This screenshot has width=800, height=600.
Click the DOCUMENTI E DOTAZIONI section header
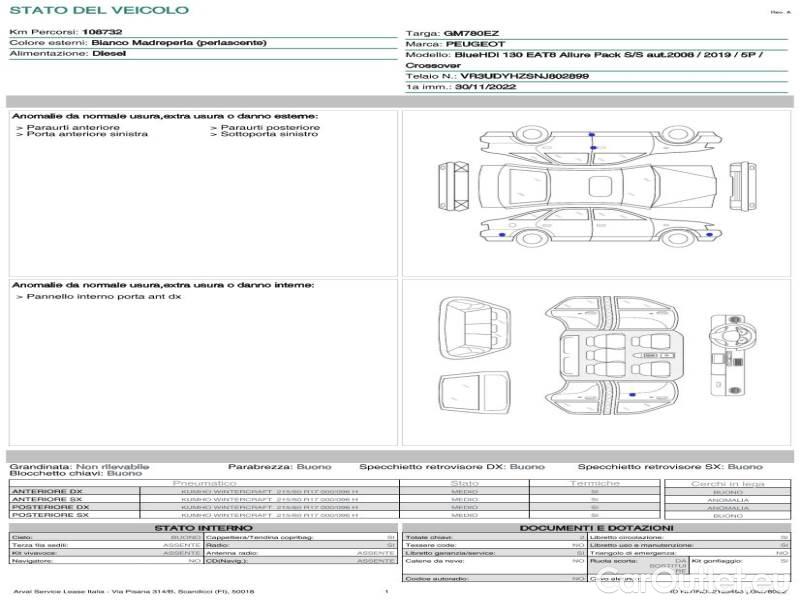point(596,528)
